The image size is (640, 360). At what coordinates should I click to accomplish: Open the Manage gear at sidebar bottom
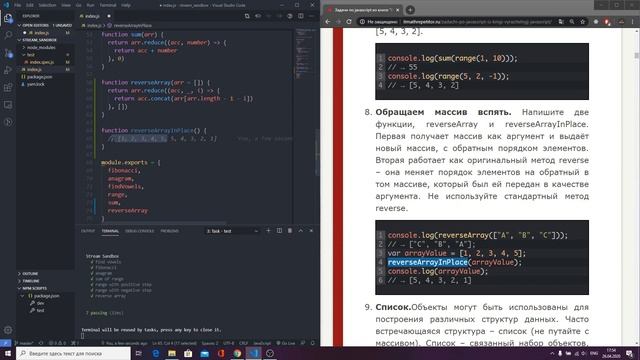coord(8,330)
